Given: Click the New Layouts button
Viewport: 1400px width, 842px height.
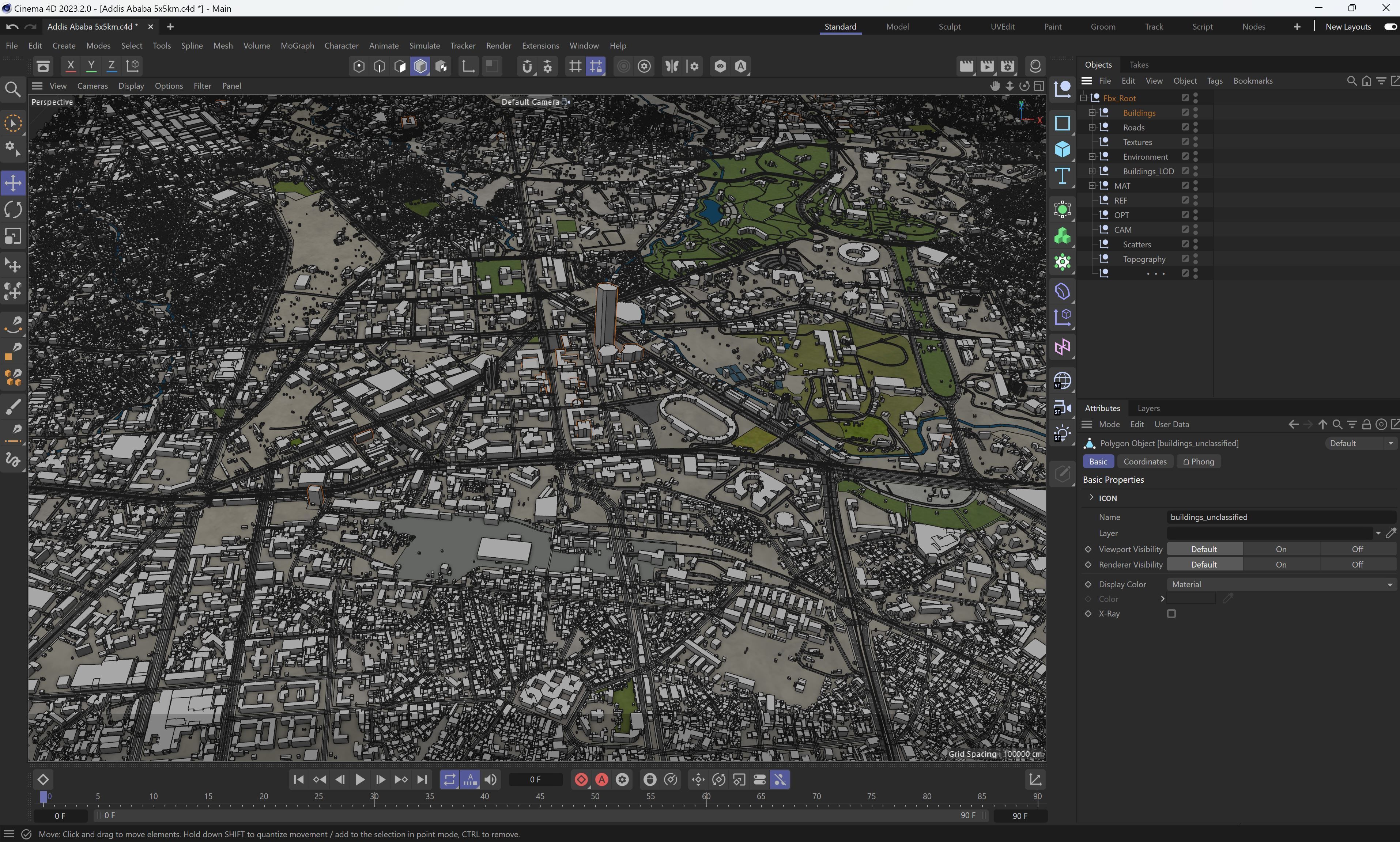Looking at the screenshot, I should (x=1348, y=27).
